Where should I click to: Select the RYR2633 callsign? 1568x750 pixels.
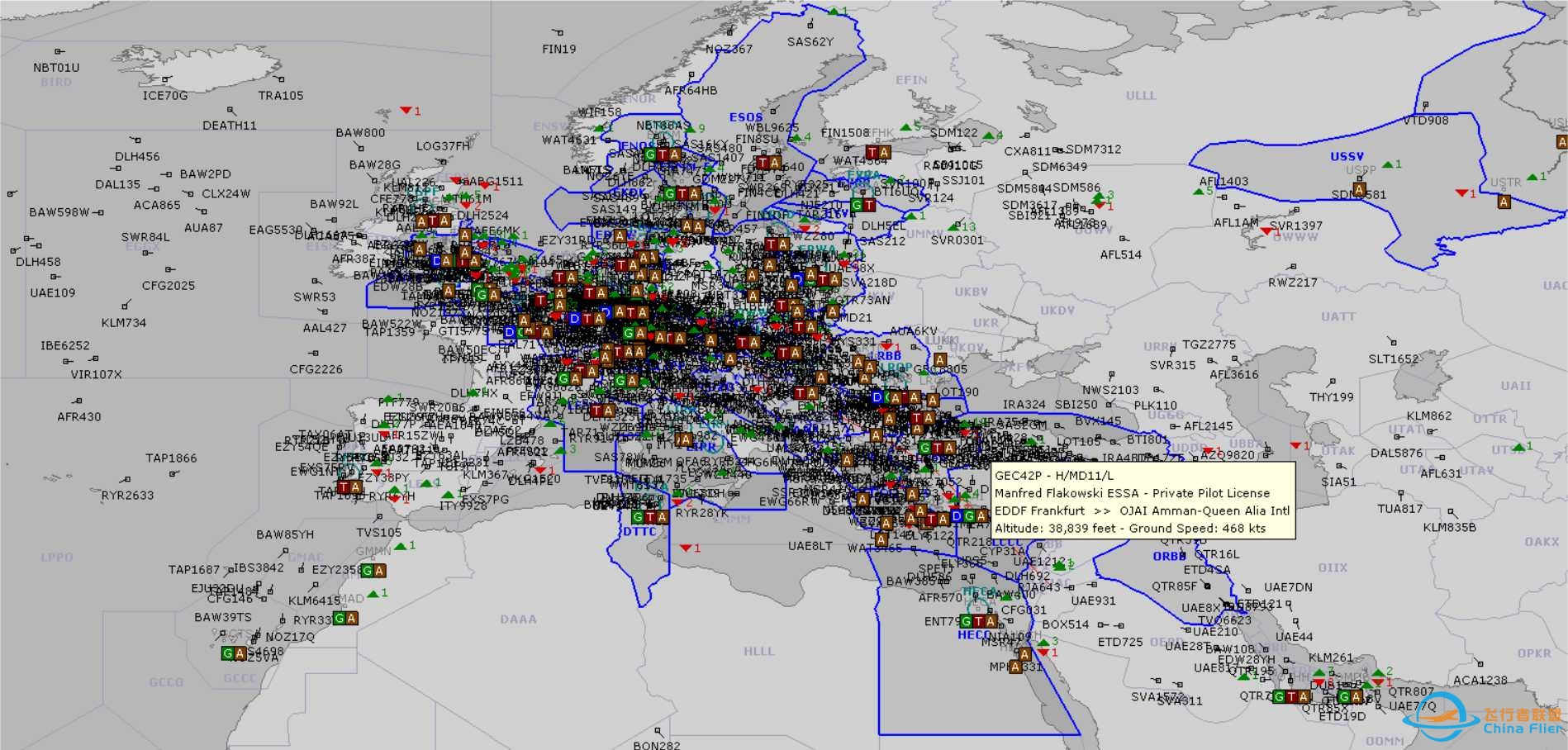(x=128, y=496)
